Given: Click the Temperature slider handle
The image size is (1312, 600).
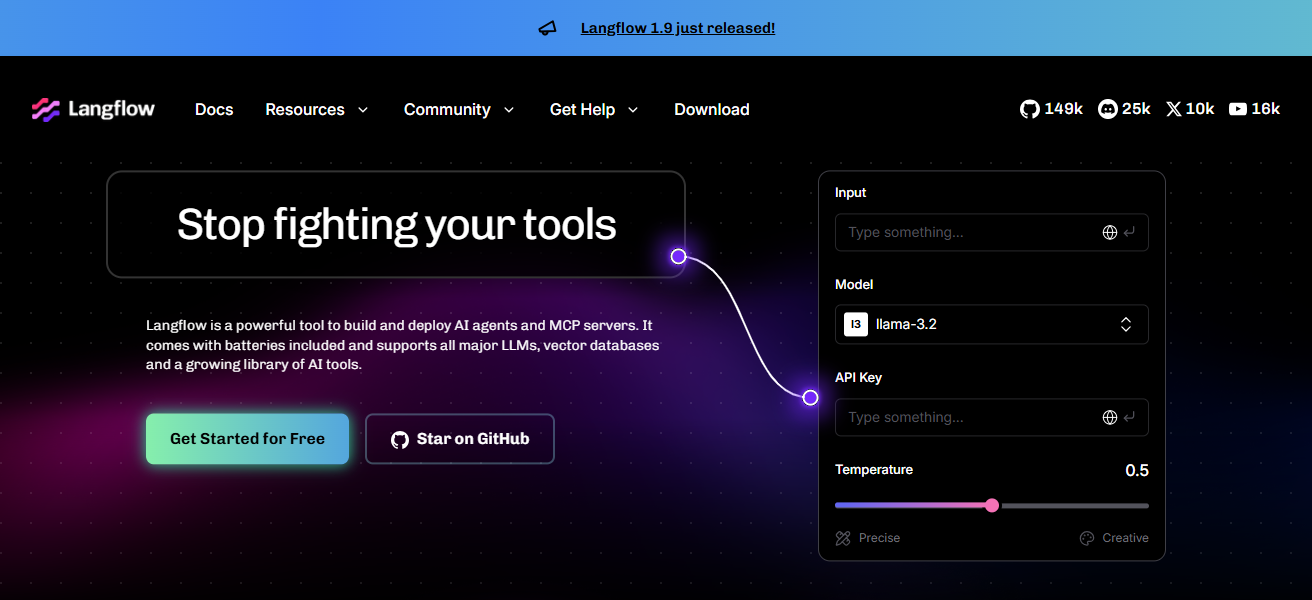Looking at the screenshot, I should (x=992, y=505).
